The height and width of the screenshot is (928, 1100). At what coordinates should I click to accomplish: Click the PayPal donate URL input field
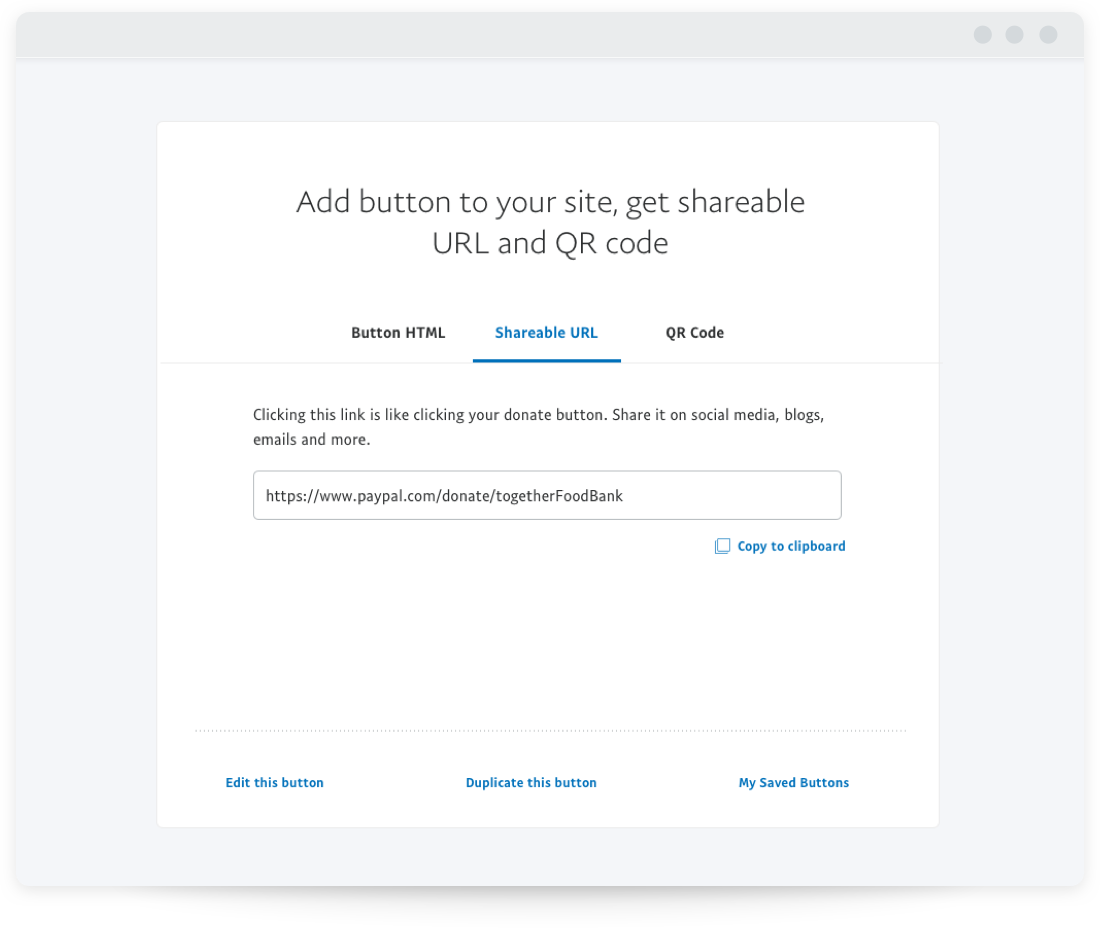[x=547, y=495]
